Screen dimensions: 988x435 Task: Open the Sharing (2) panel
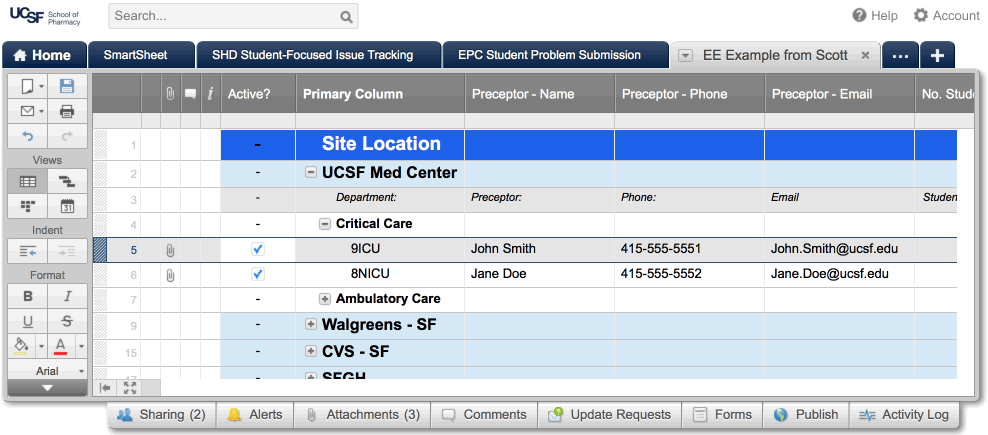[161, 414]
